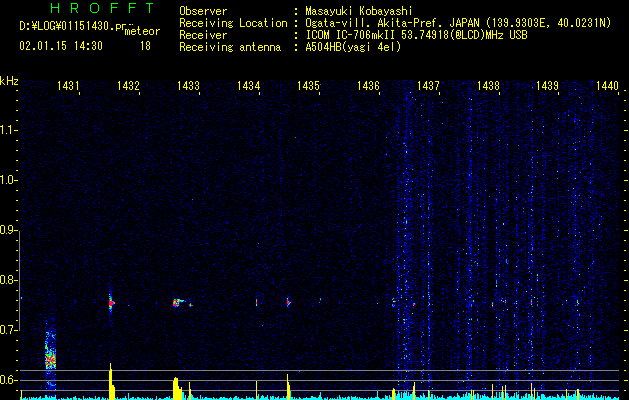Click the yellow power bar before 1435
The image size is (629, 400).
[x=288, y=387]
